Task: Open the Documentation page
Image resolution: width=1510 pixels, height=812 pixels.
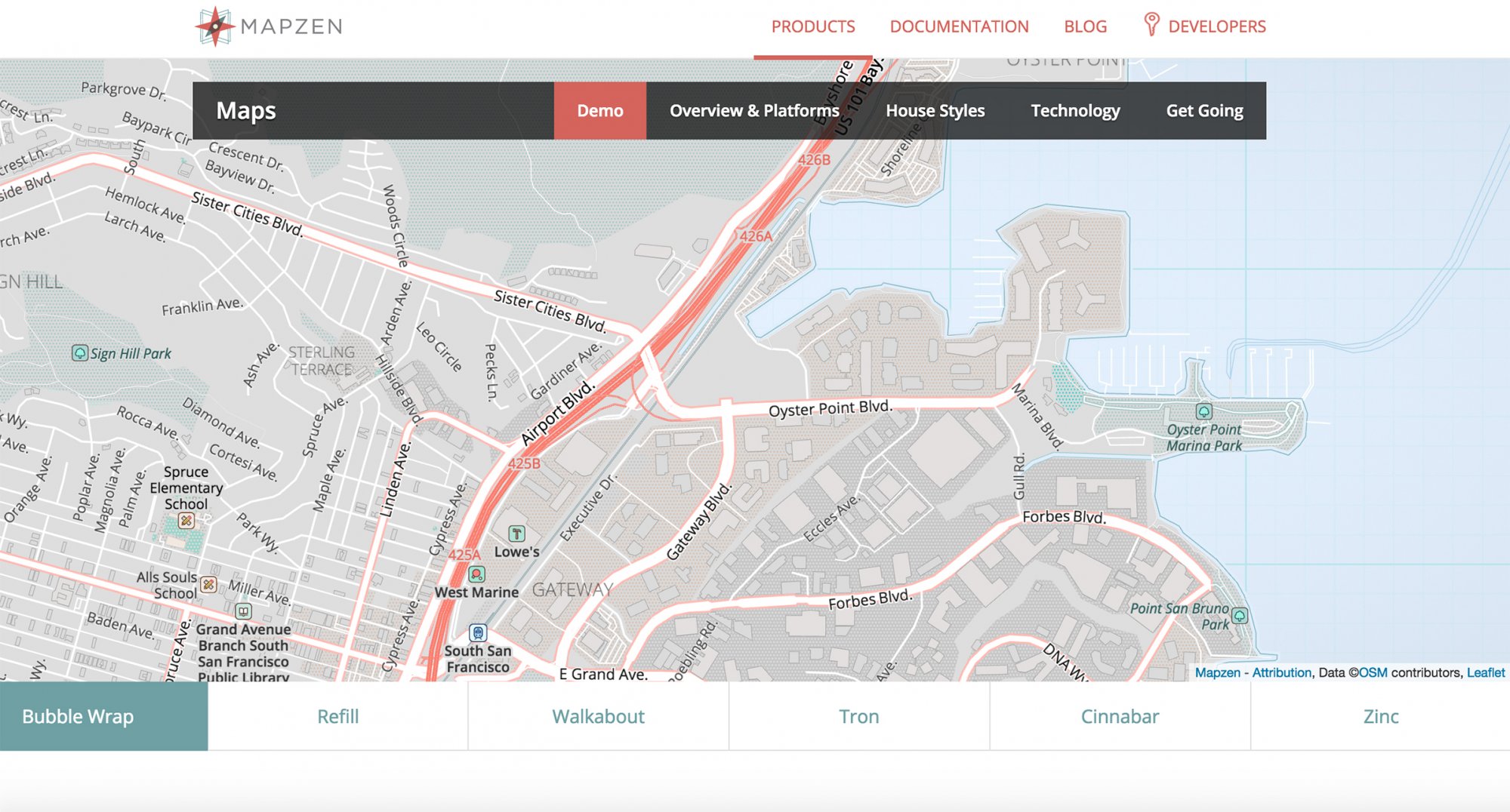Action: tap(959, 26)
